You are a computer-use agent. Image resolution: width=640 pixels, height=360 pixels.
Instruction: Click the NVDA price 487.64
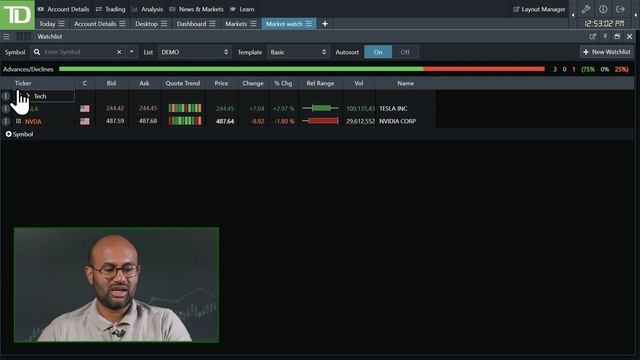pyautogui.click(x=225, y=121)
